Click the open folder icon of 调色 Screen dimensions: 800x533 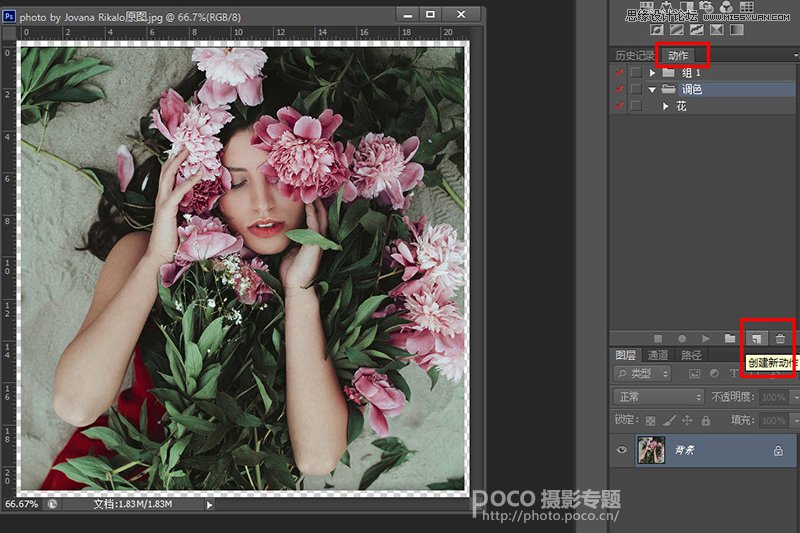pos(668,89)
